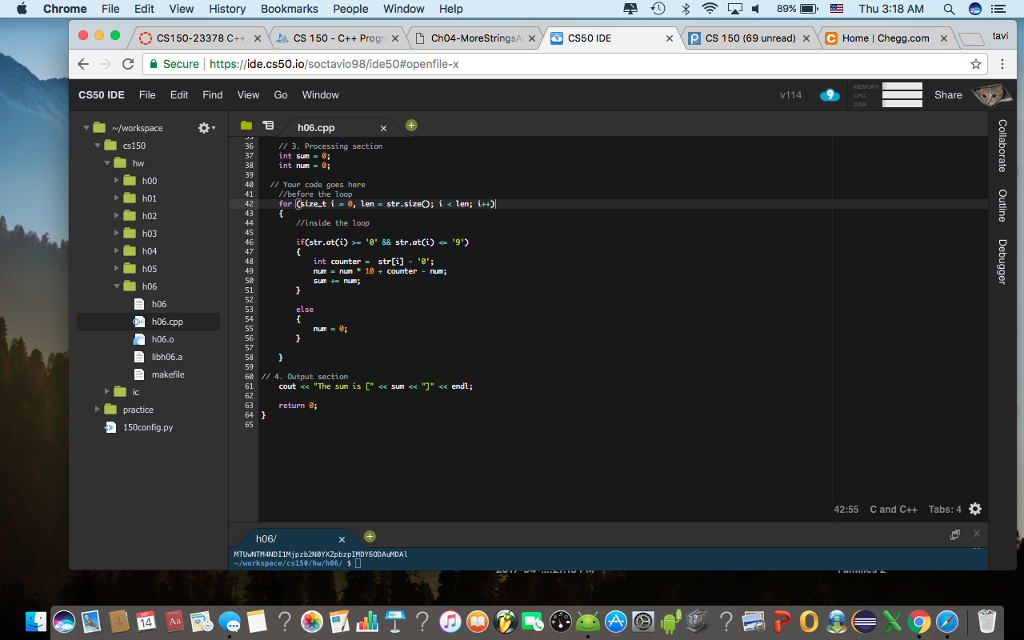Open the CS50 IDE File menu
This screenshot has width=1024, height=640.
pos(147,95)
